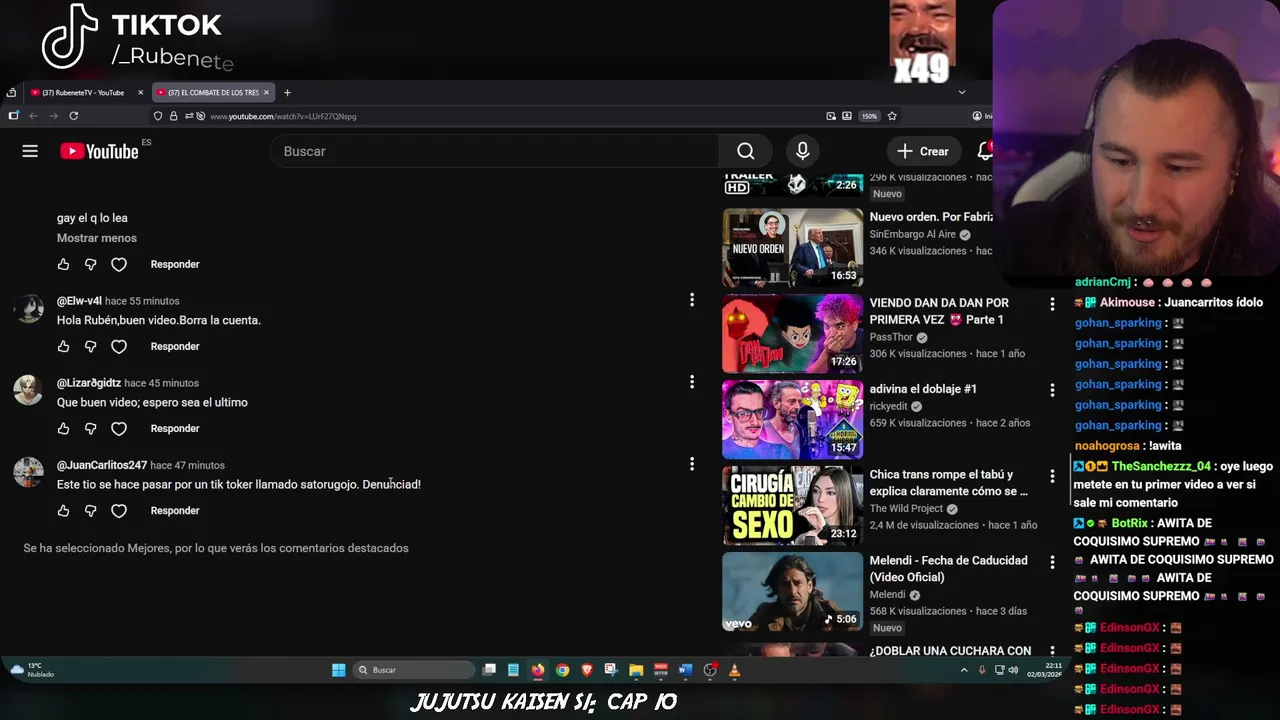Image resolution: width=1280 pixels, height=720 pixels.
Task: Open Melendi 'Fecha de Caducidad' thumbnail
Action: tap(792, 591)
